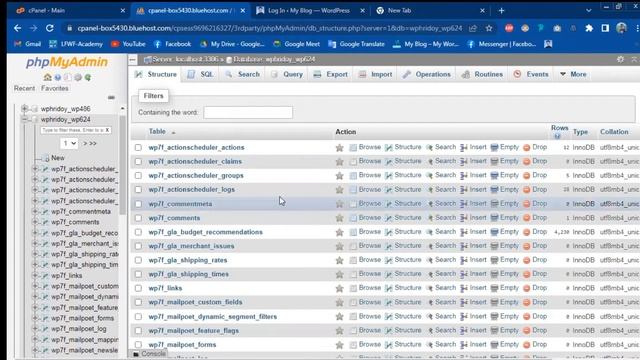
Task: Browse the wp7f_actionscheduler_actions table
Action: 365,147
